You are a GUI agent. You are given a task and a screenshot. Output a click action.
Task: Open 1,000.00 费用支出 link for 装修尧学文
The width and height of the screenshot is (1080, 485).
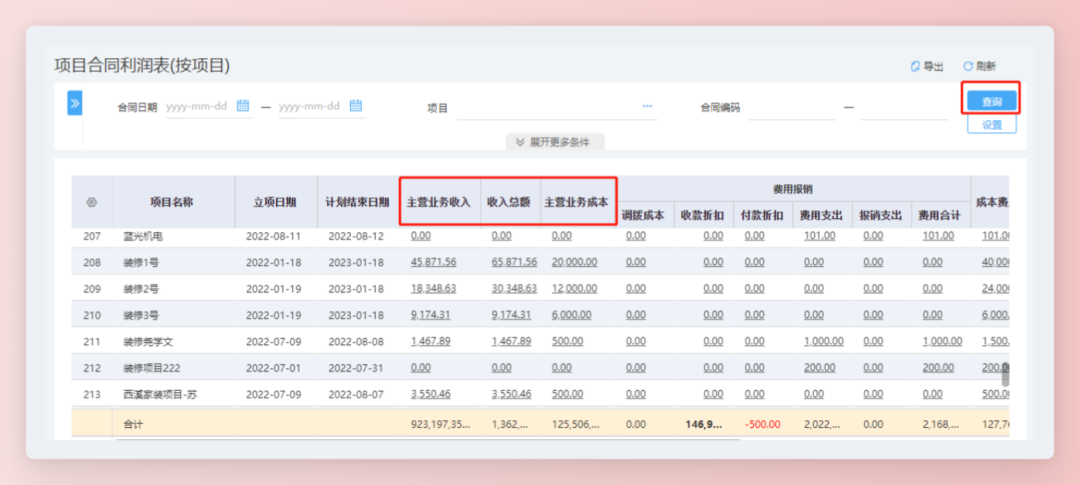coord(823,341)
